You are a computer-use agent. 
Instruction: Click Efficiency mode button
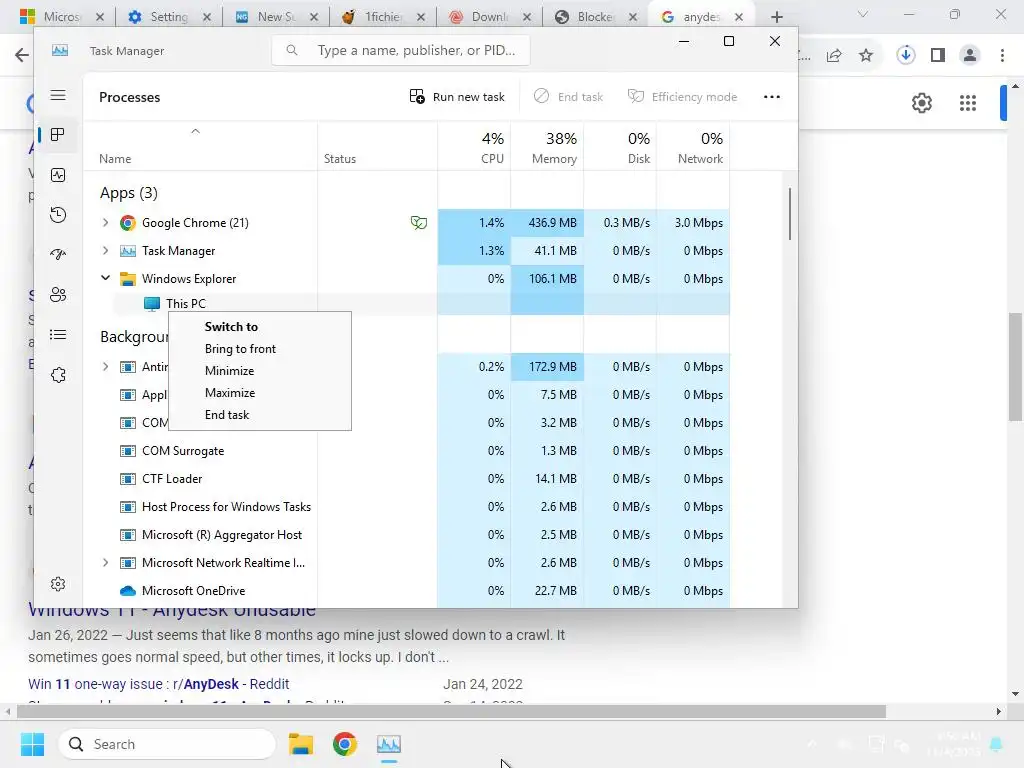coord(682,97)
